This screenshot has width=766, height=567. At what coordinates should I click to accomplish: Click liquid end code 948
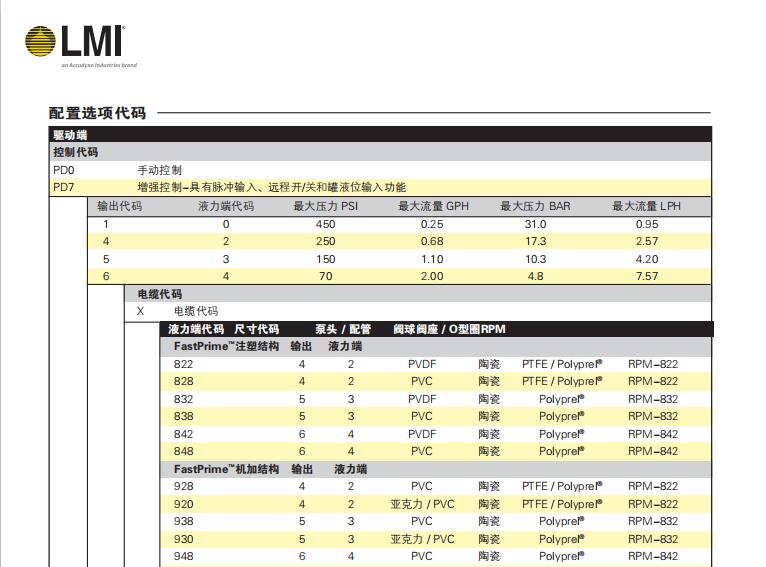click(183, 556)
